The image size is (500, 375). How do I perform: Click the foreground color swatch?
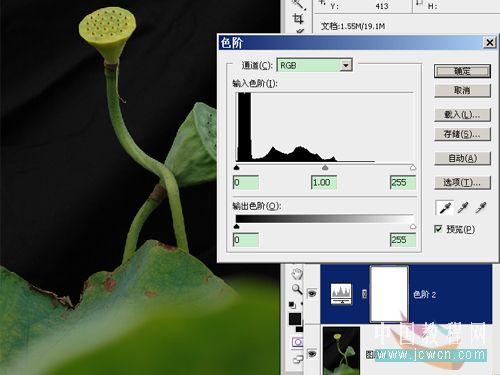tap(295, 319)
